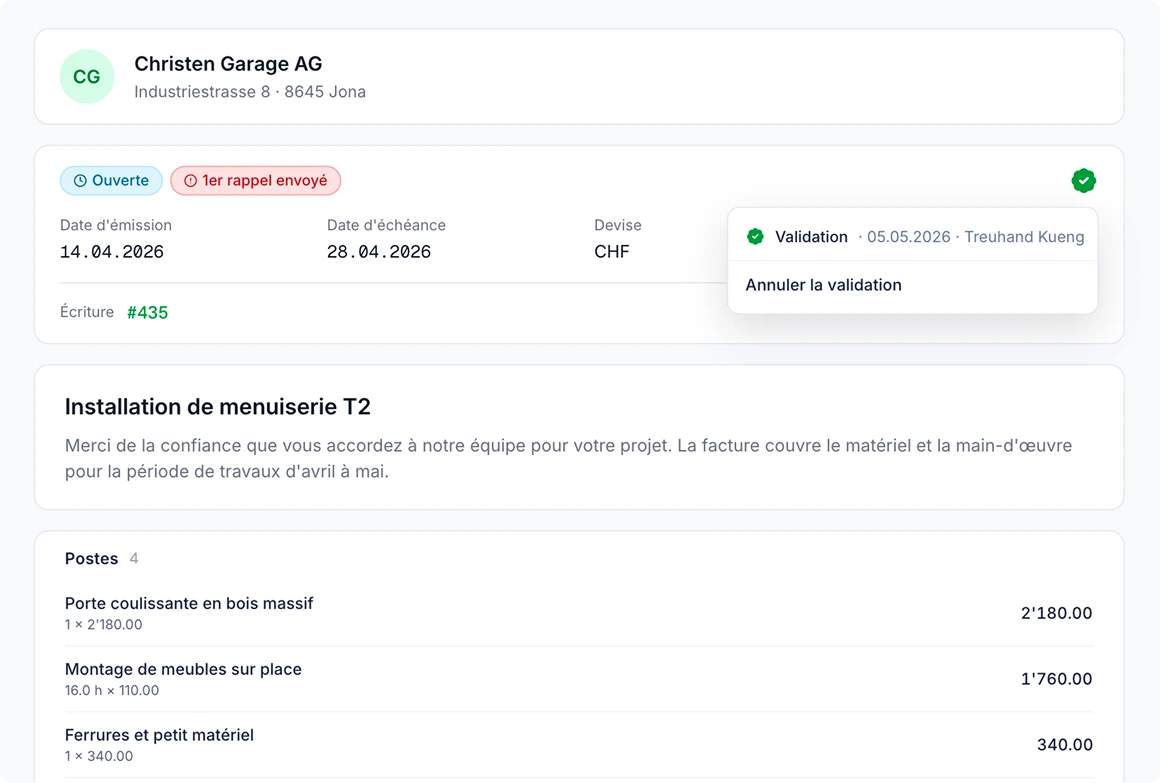This screenshot has width=1160, height=783.
Task: Click the 1er rappel envoyé badge
Action: (x=255, y=181)
